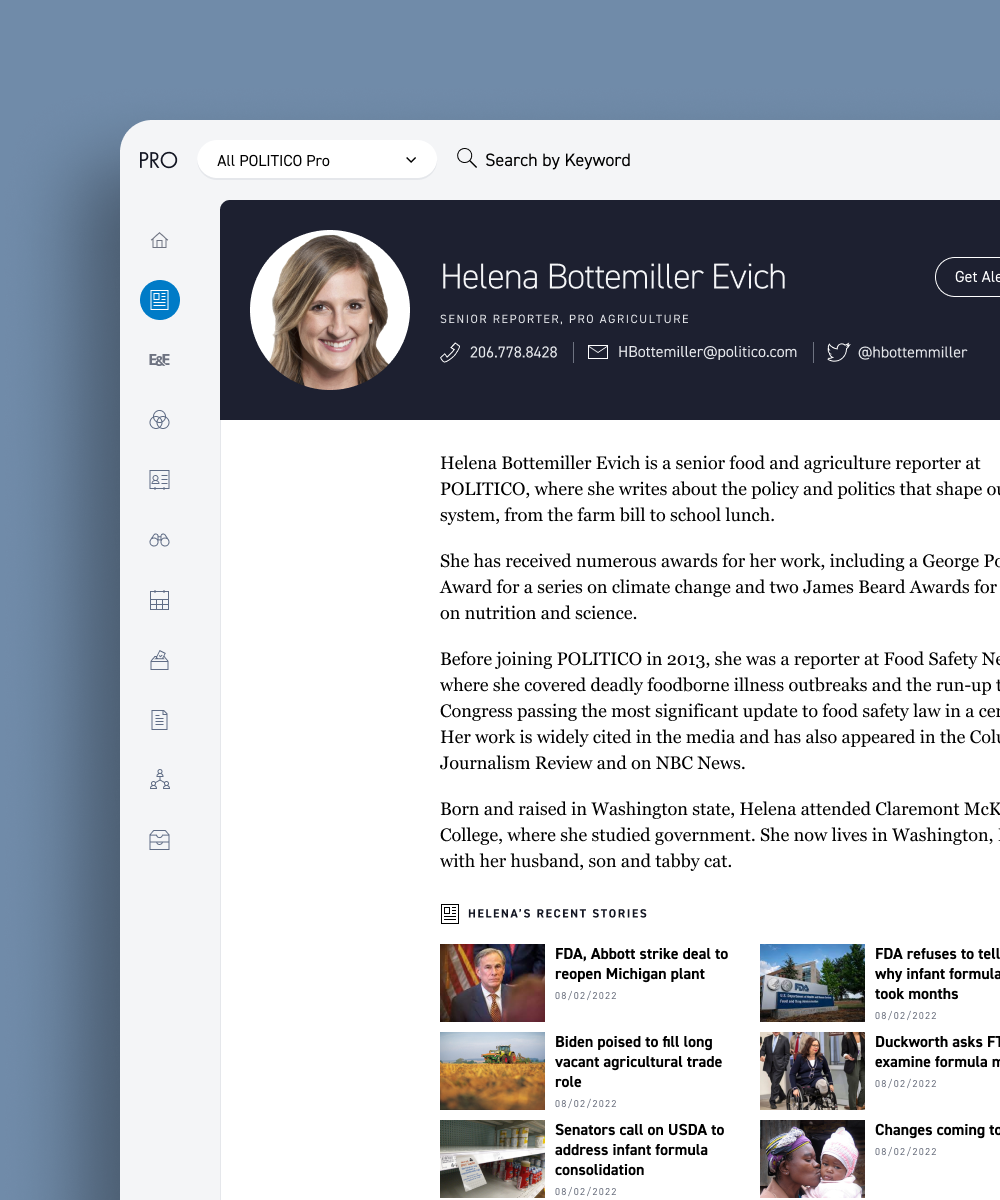The height and width of the screenshot is (1200, 1000).
Task: Open the document icon in sidebar
Action: tap(159, 720)
